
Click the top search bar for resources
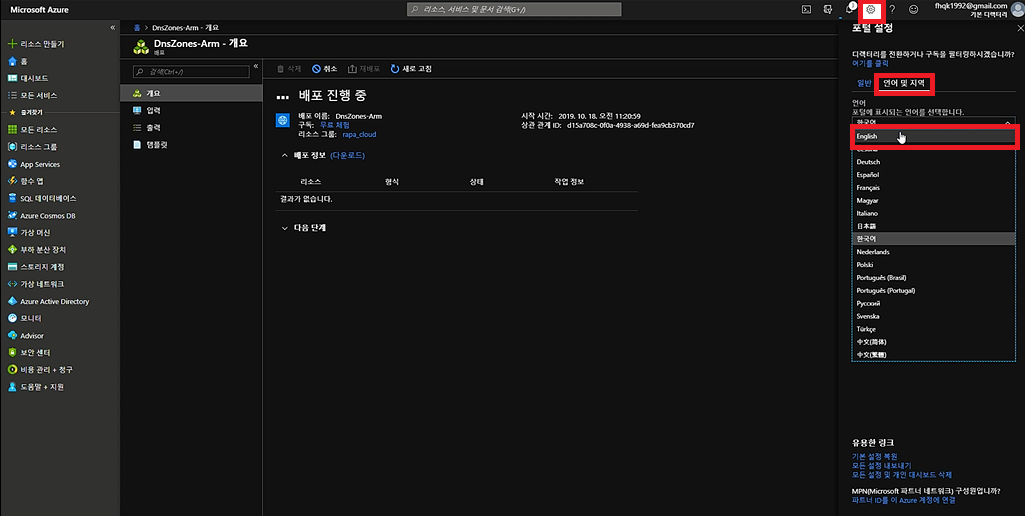pos(514,9)
